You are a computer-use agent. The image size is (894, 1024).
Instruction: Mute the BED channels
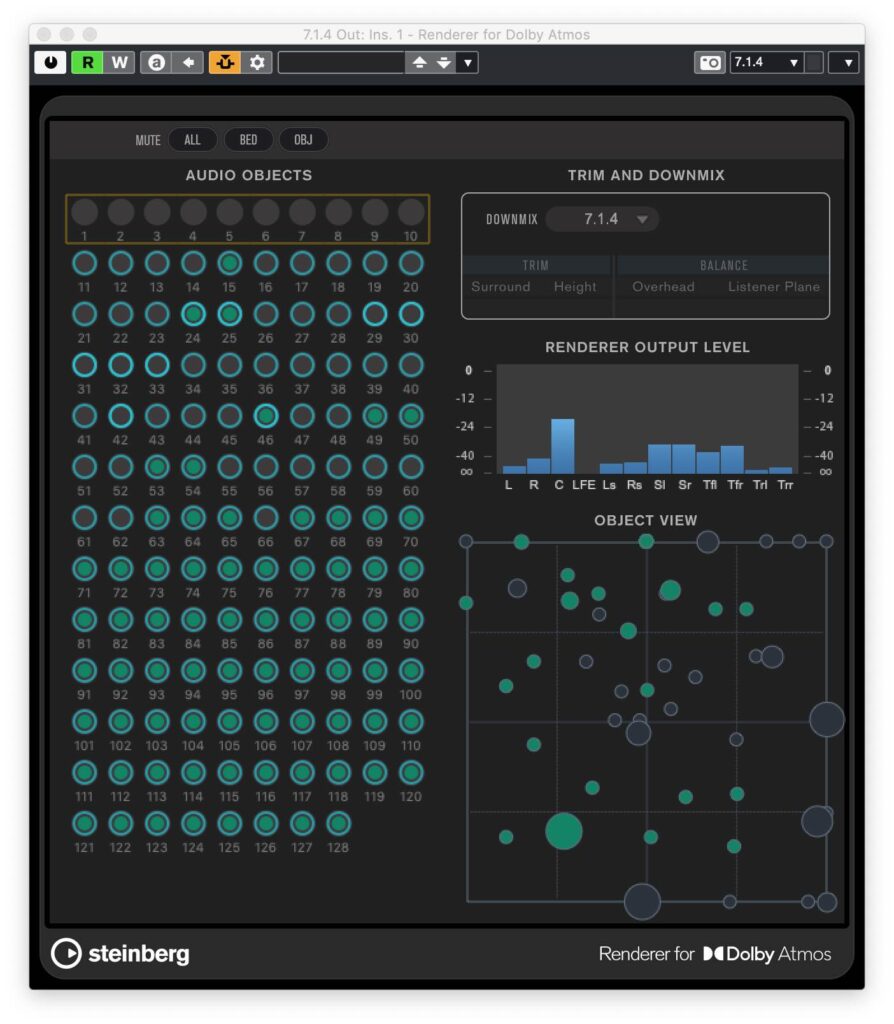[248, 140]
